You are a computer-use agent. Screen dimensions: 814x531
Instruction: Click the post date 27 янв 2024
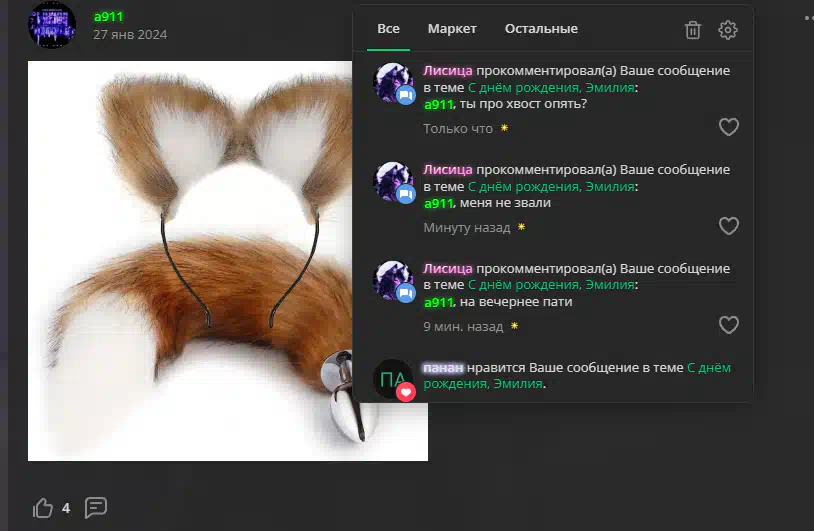point(130,34)
